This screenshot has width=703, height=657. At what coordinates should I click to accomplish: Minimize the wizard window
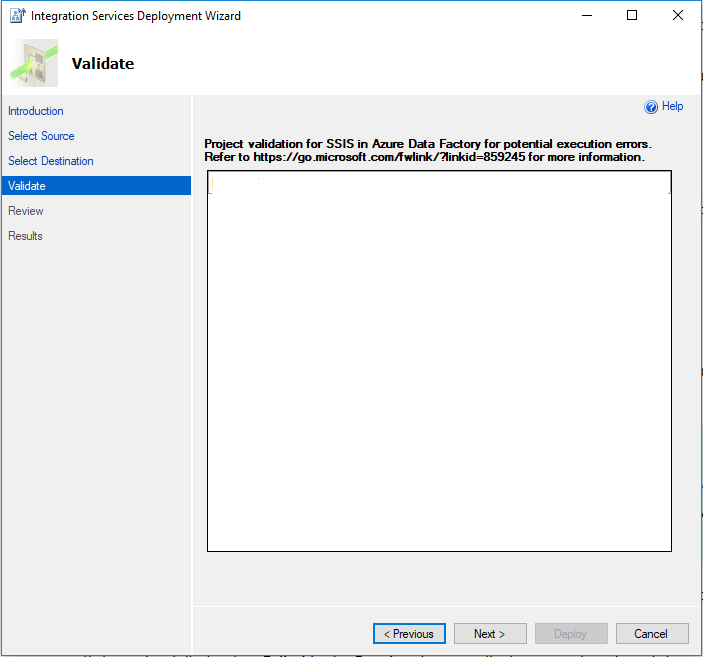[587, 16]
